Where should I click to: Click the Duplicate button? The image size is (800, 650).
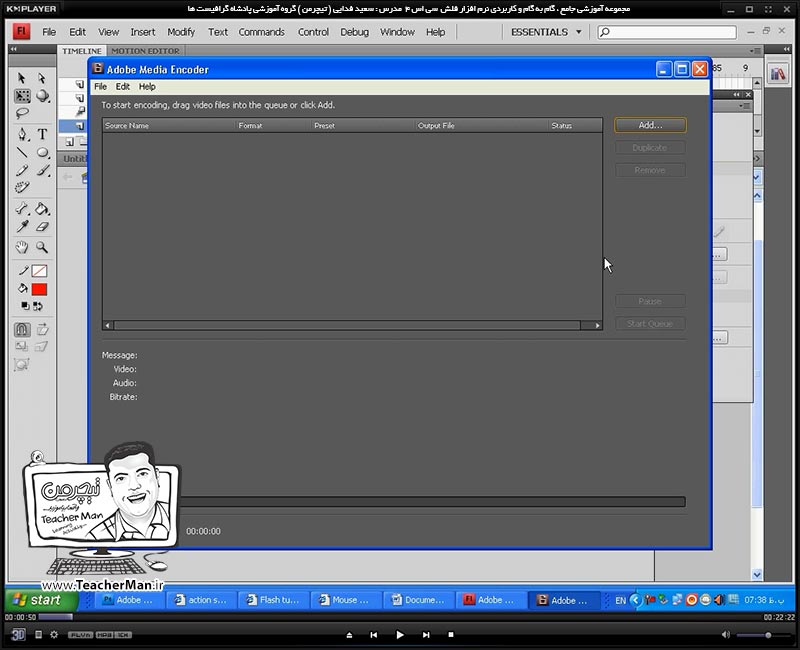[650, 147]
